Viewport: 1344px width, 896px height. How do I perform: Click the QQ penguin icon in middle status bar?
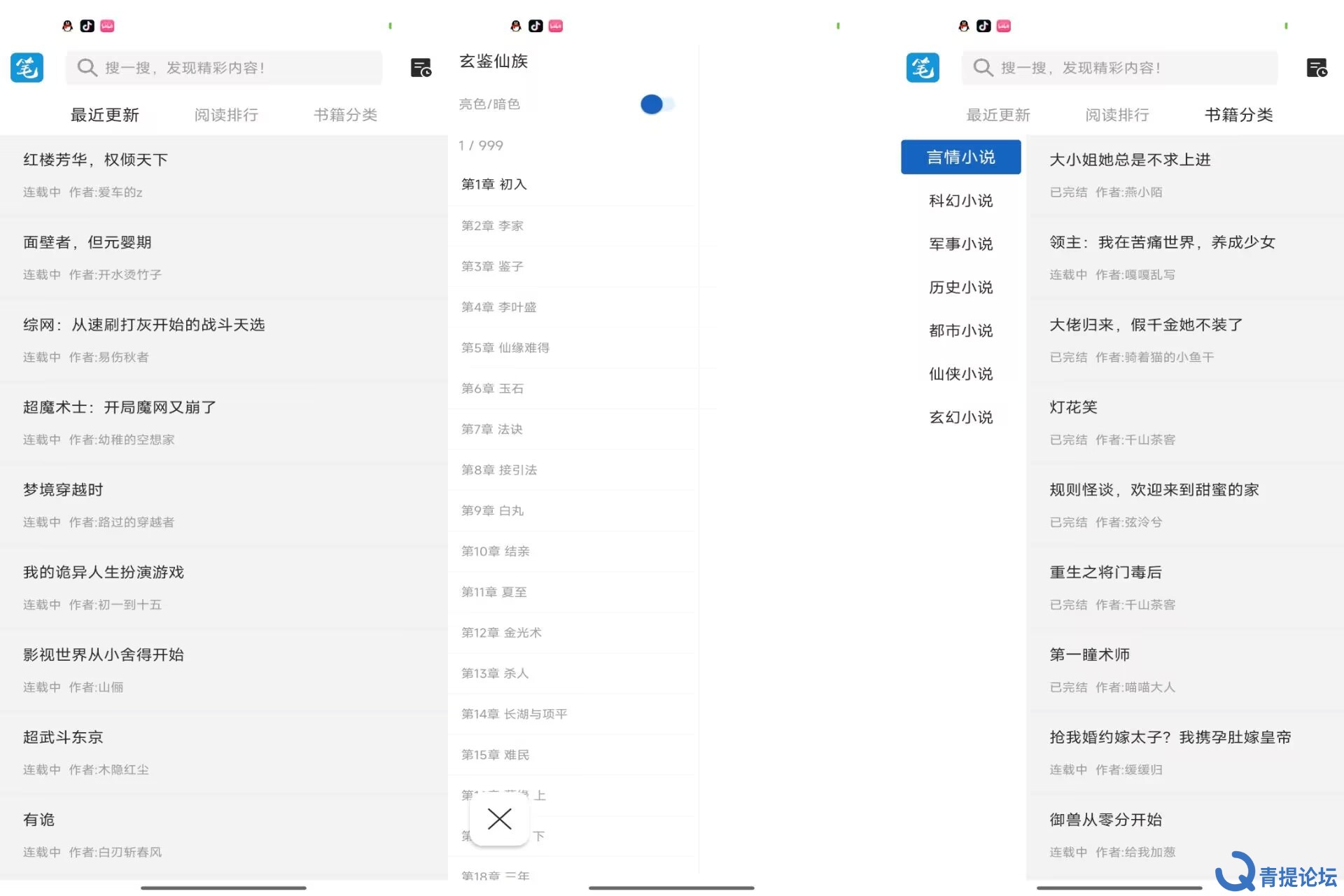tap(516, 26)
